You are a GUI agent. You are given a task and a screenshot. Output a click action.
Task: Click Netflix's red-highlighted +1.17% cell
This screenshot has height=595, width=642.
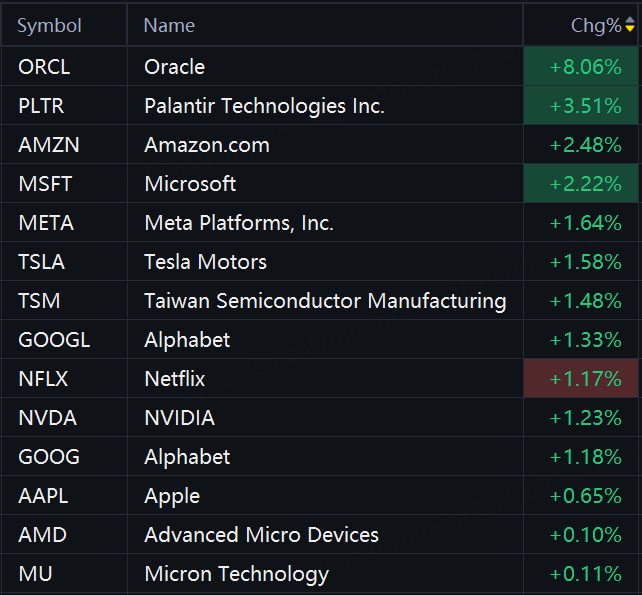[582, 379]
